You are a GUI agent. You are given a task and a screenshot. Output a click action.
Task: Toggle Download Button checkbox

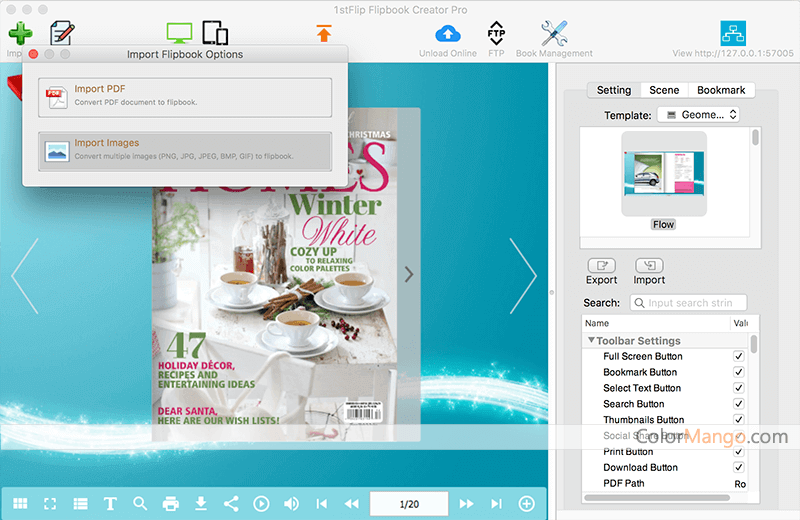point(738,467)
